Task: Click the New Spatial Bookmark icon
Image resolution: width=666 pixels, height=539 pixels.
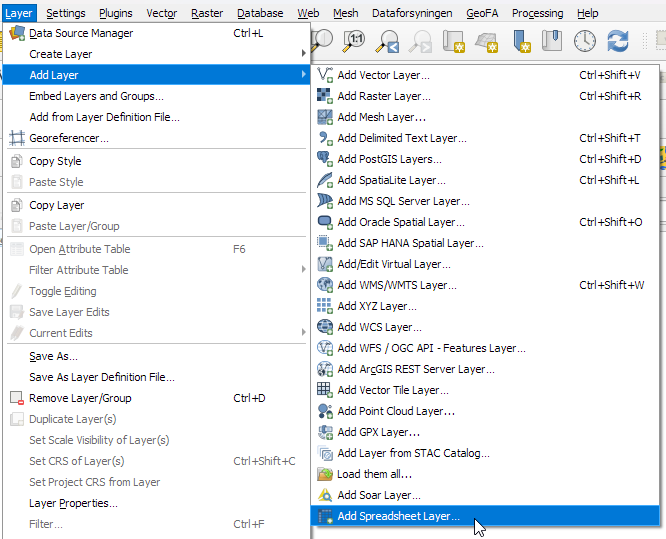Action: tap(521, 40)
